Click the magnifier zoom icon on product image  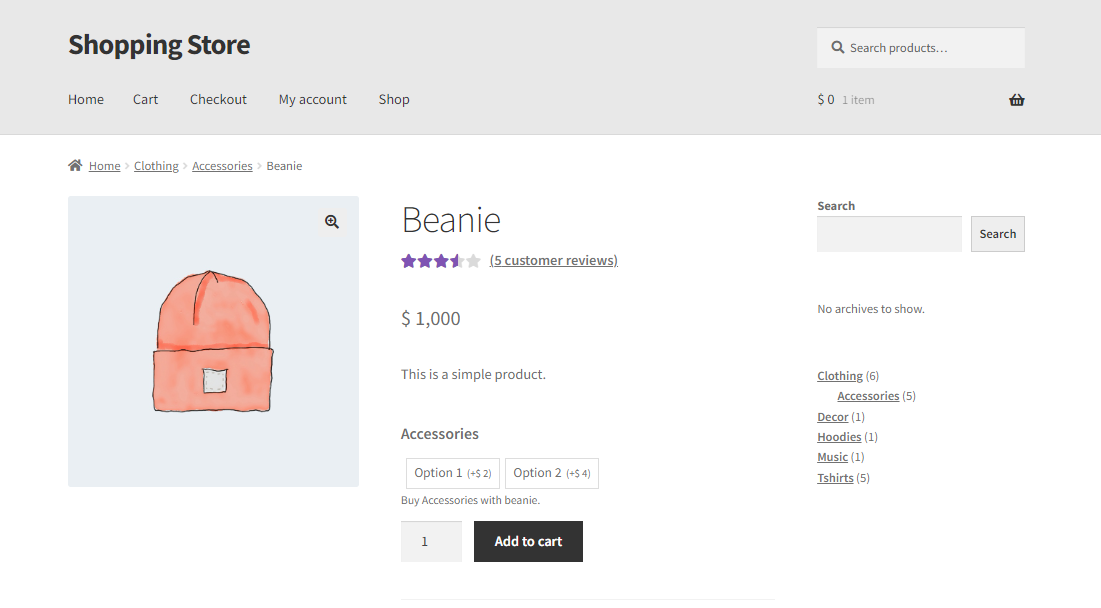point(332,222)
